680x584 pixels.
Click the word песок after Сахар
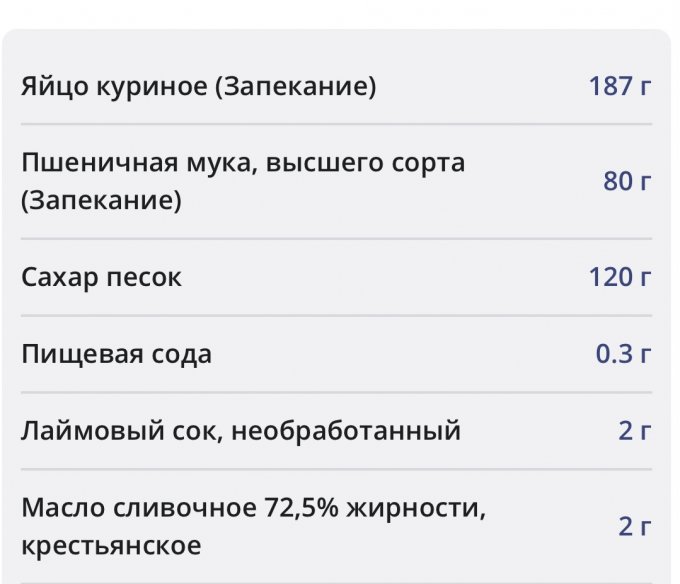pyautogui.click(x=144, y=277)
